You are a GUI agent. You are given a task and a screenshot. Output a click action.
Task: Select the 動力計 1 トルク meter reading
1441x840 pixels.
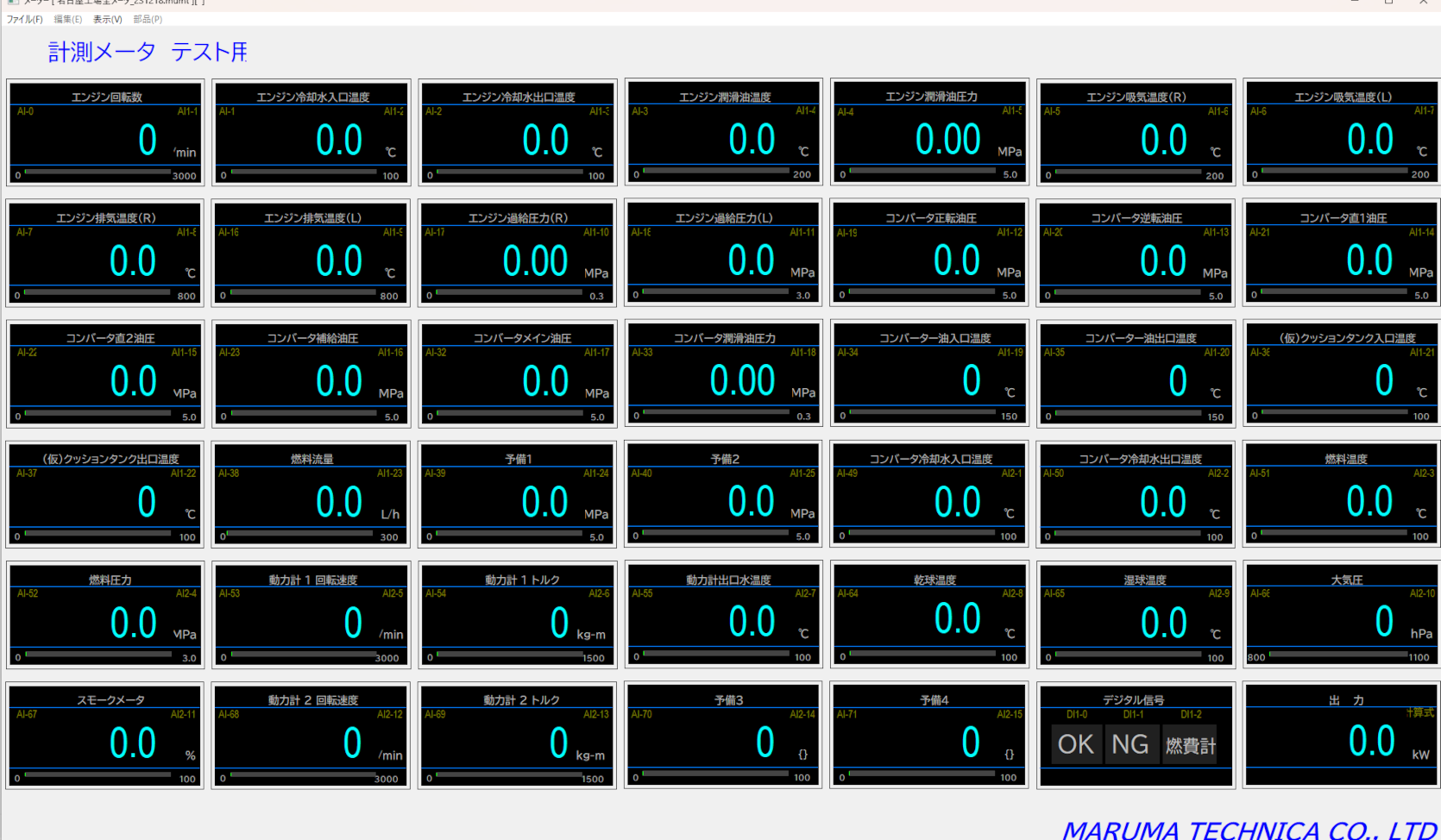(x=559, y=623)
